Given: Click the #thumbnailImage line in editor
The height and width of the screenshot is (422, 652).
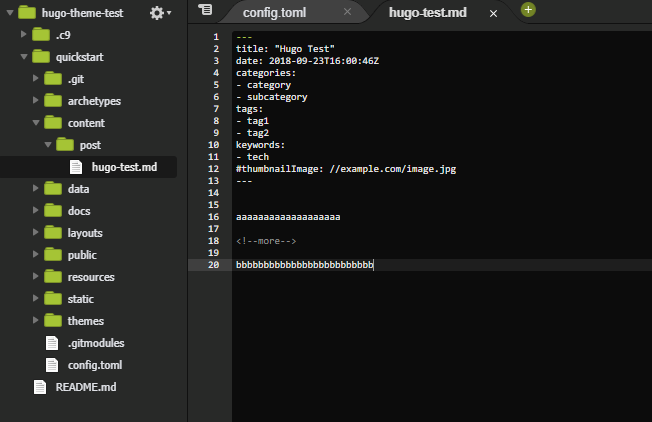Looking at the screenshot, I should click(x=346, y=169).
